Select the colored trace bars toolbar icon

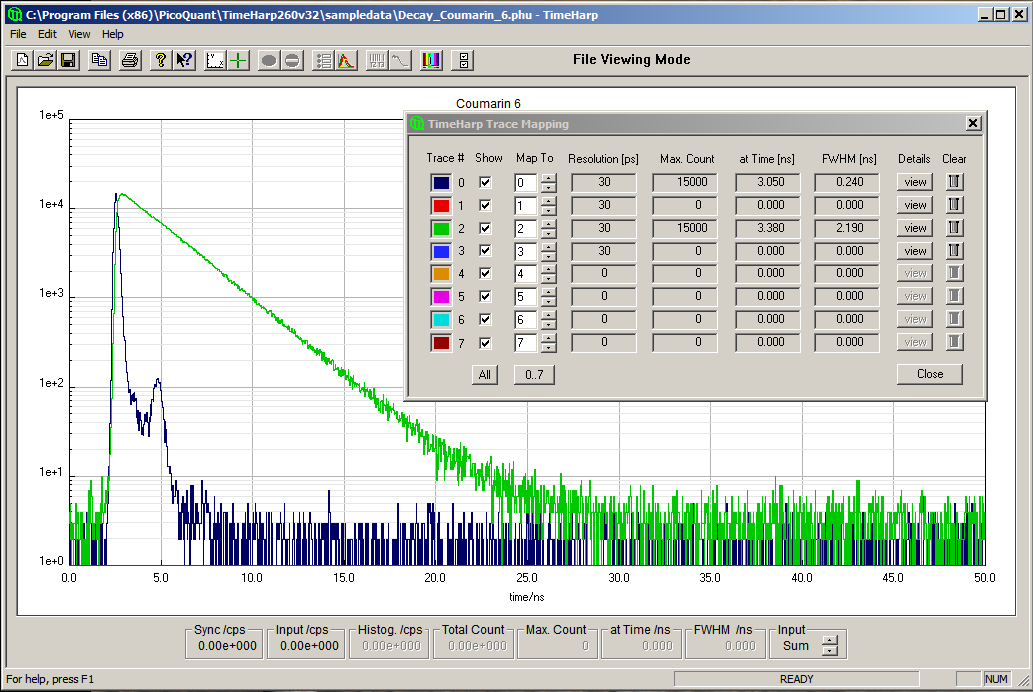coord(430,60)
